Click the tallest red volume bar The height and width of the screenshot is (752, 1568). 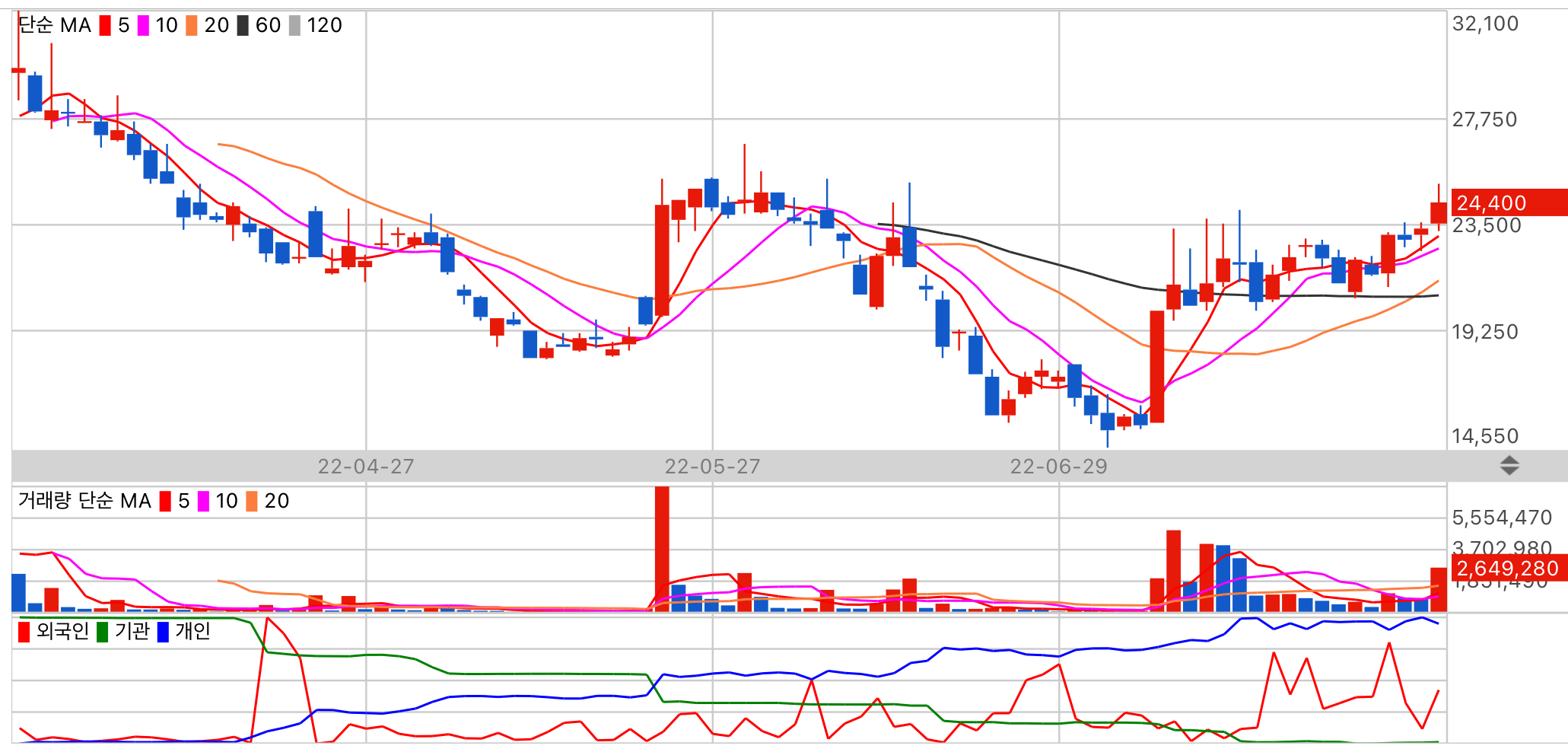662,549
